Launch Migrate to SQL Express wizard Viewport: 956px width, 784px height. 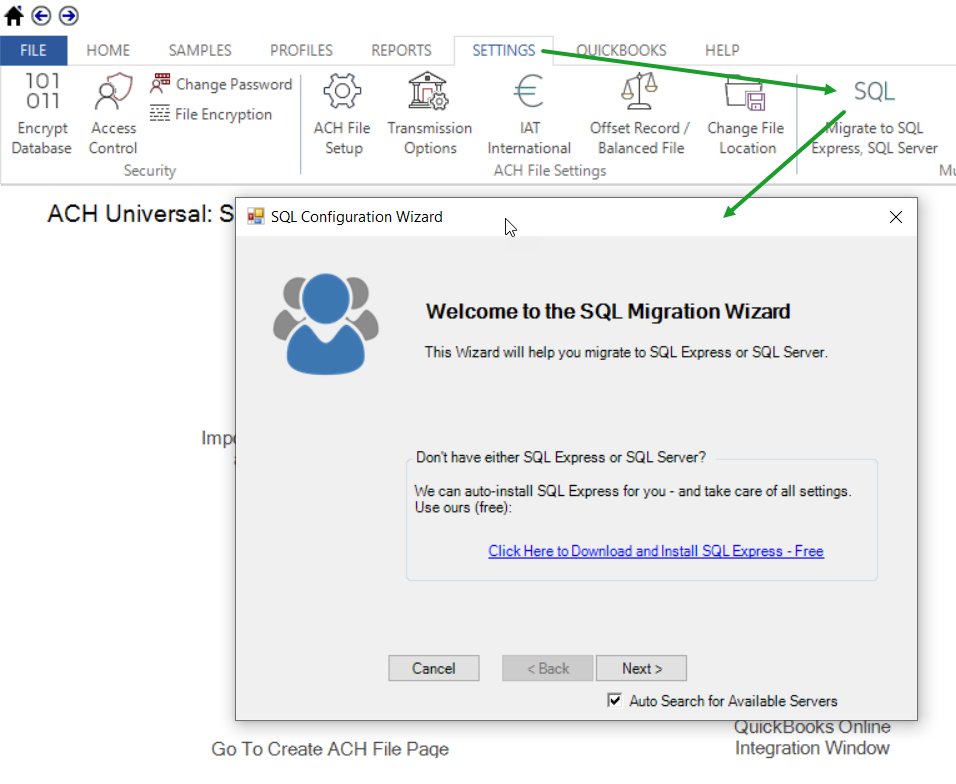pos(873,113)
